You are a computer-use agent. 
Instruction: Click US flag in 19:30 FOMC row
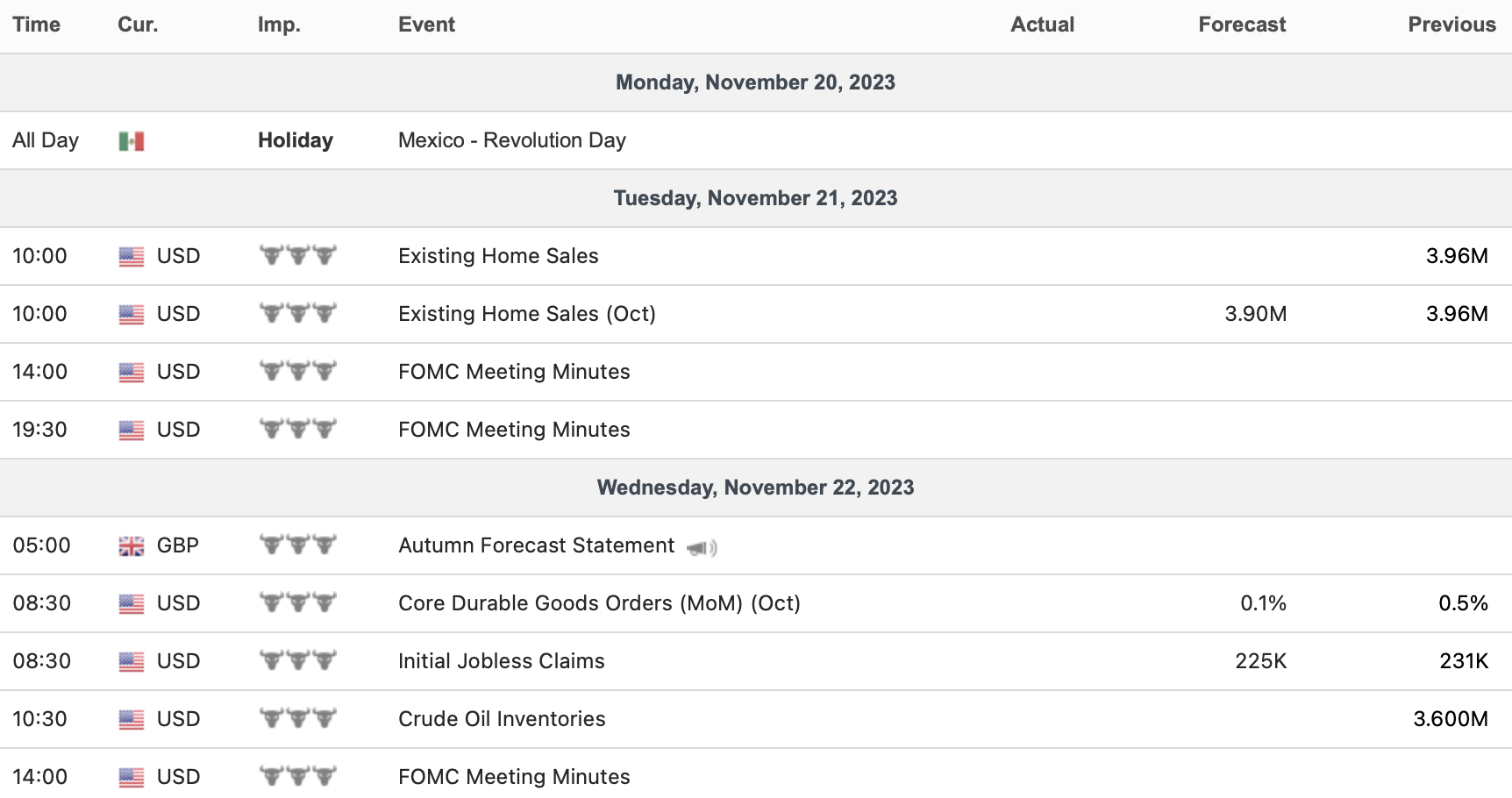tap(132, 431)
